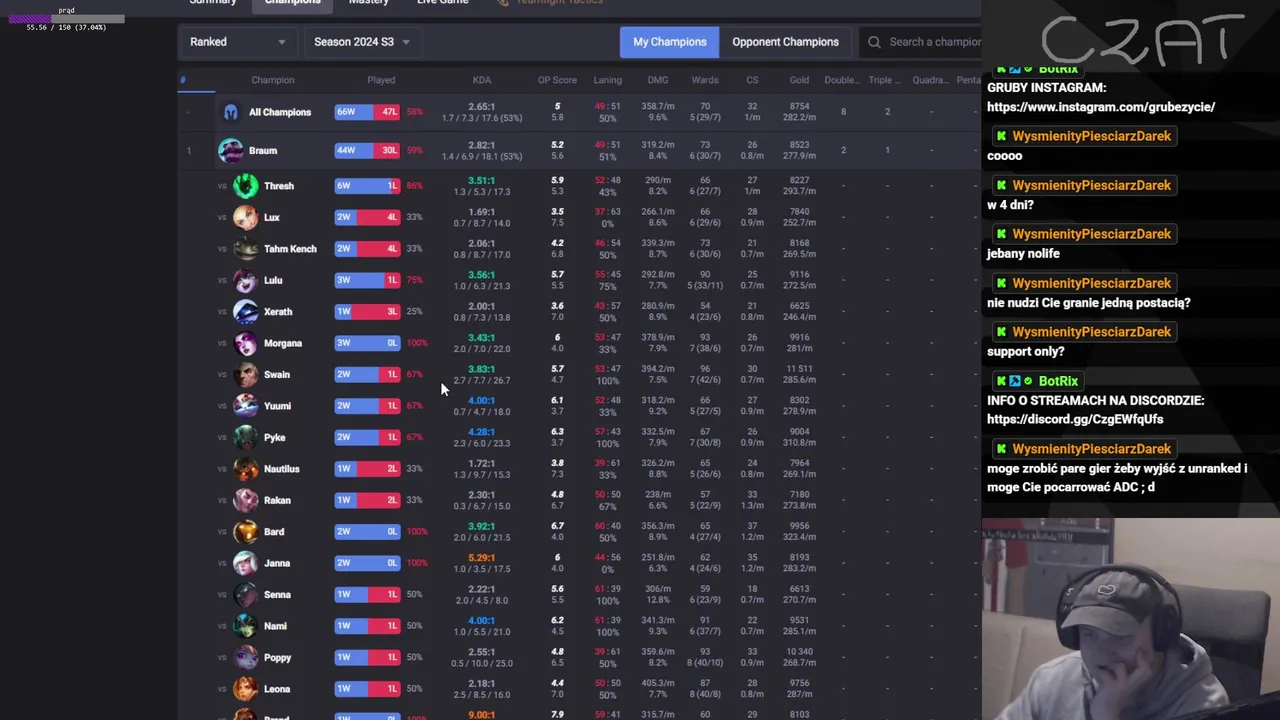Image resolution: width=1280 pixels, height=720 pixels.
Task: Sort by the Gold column header
Action: coord(799,80)
